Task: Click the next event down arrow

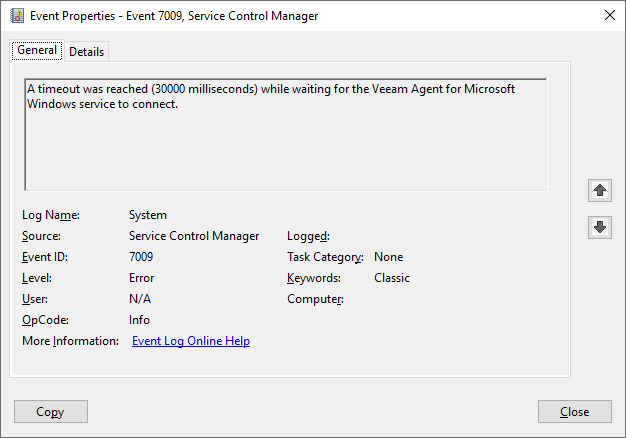Action: pos(600,227)
